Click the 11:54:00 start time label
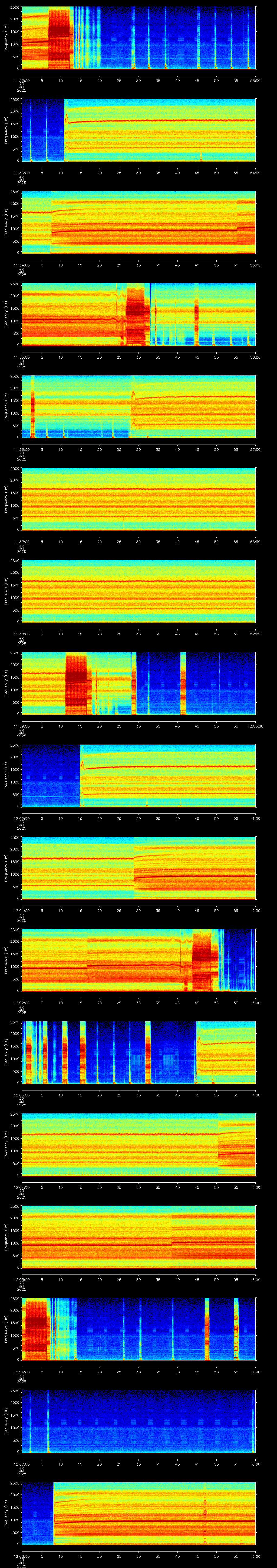 coord(21,265)
